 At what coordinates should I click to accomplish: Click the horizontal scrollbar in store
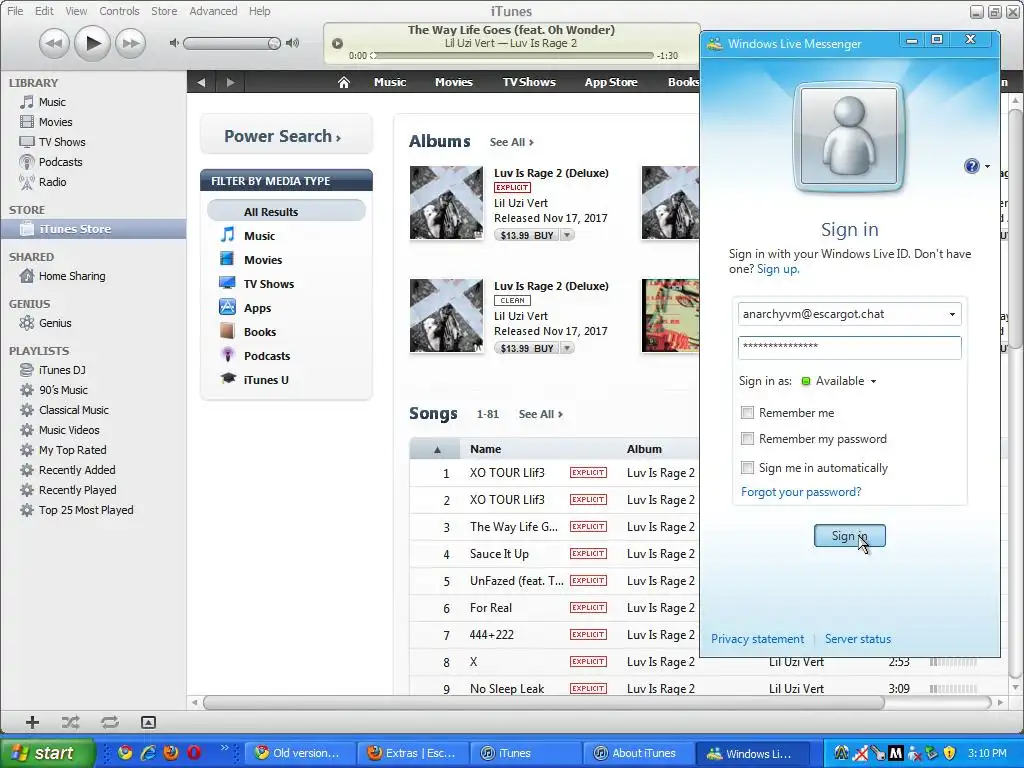coord(543,703)
